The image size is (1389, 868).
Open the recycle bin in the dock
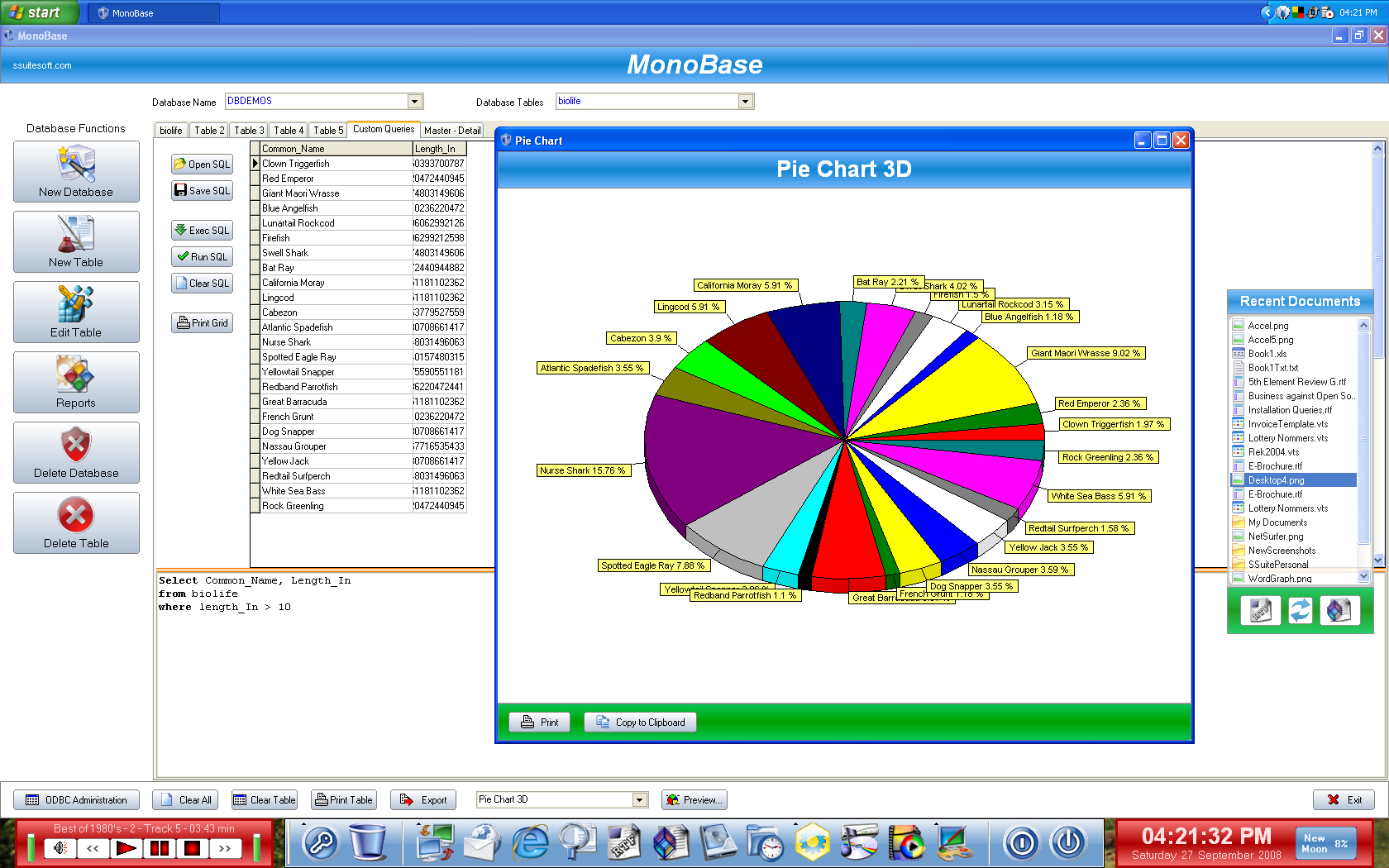[368, 843]
